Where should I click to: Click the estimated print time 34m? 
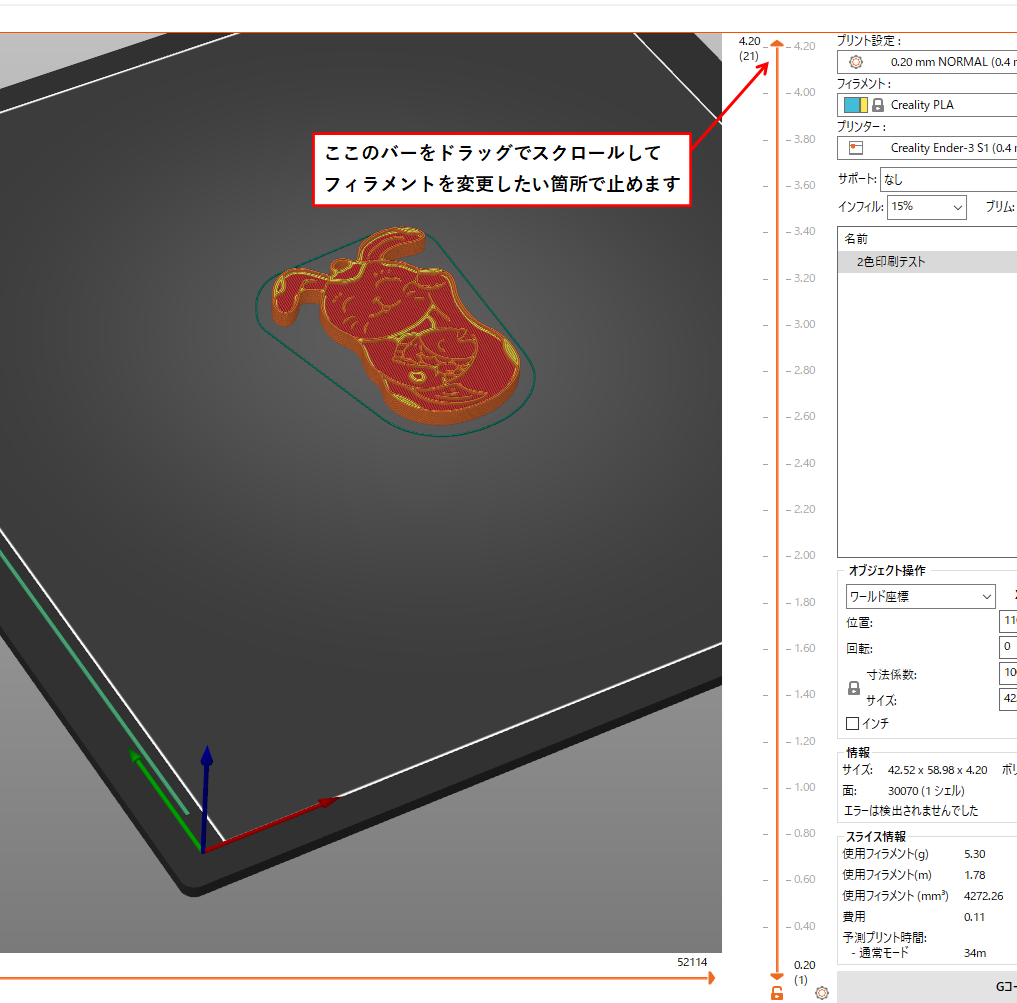pyautogui.click(x=975, y=953)
